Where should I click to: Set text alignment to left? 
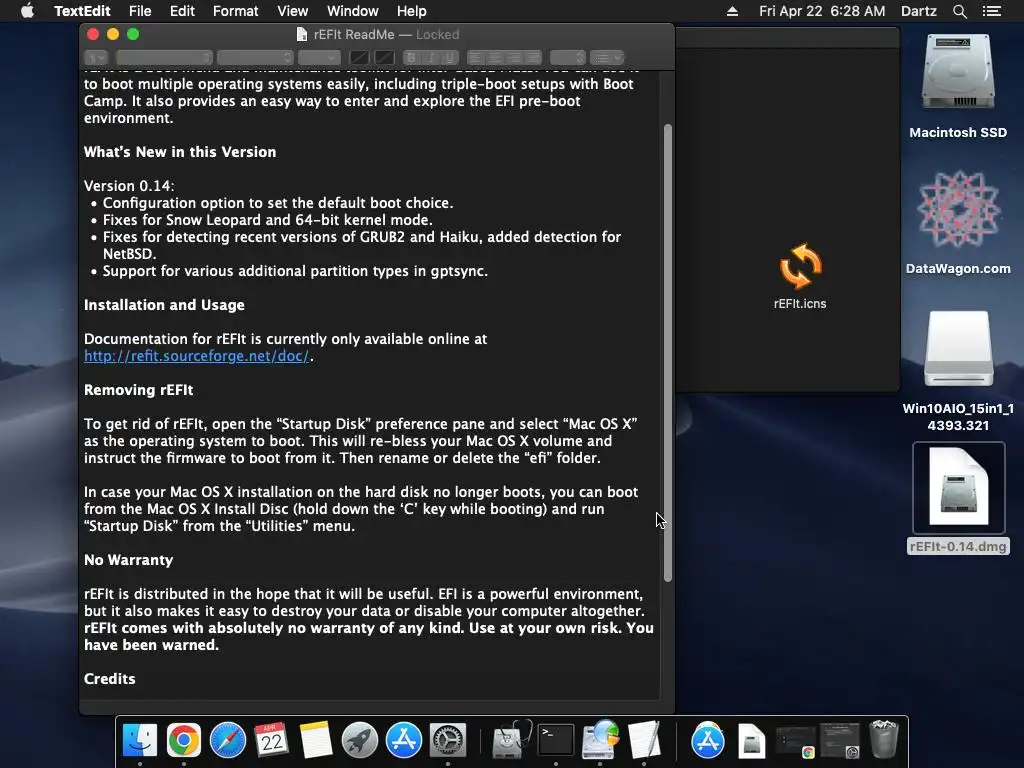(x=476, y=57)
